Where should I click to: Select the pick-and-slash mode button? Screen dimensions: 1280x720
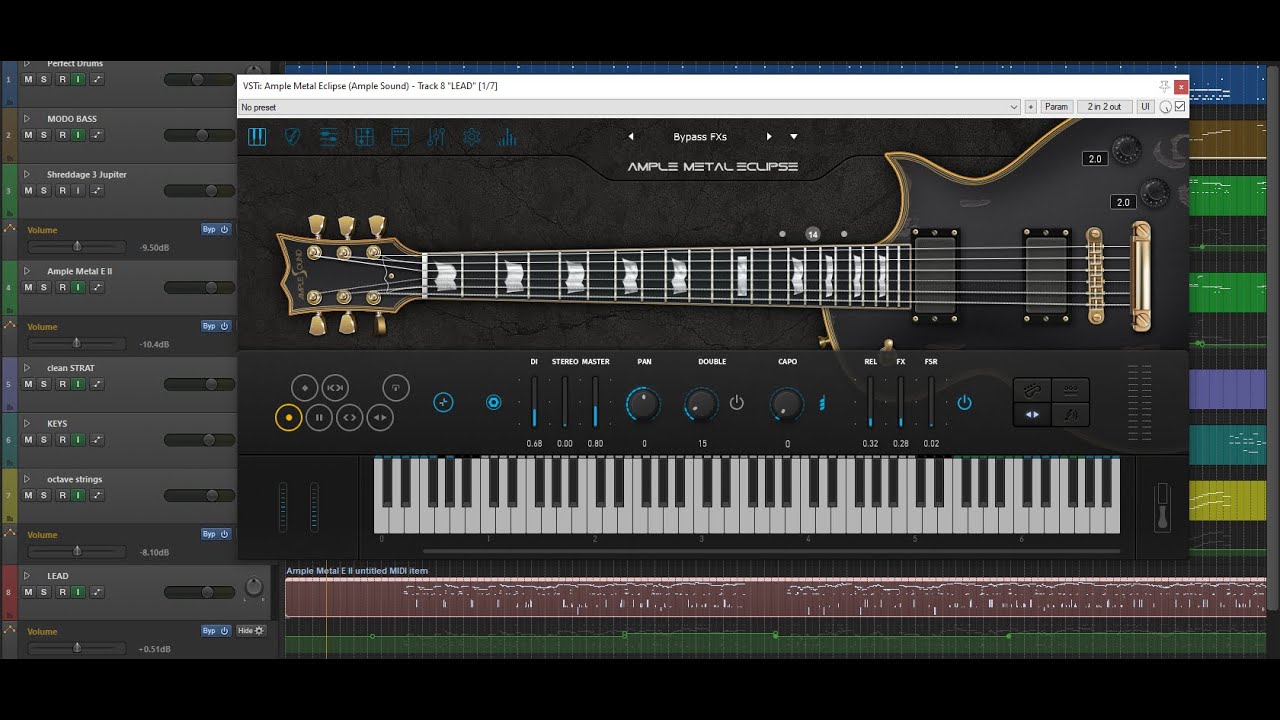1070,414
